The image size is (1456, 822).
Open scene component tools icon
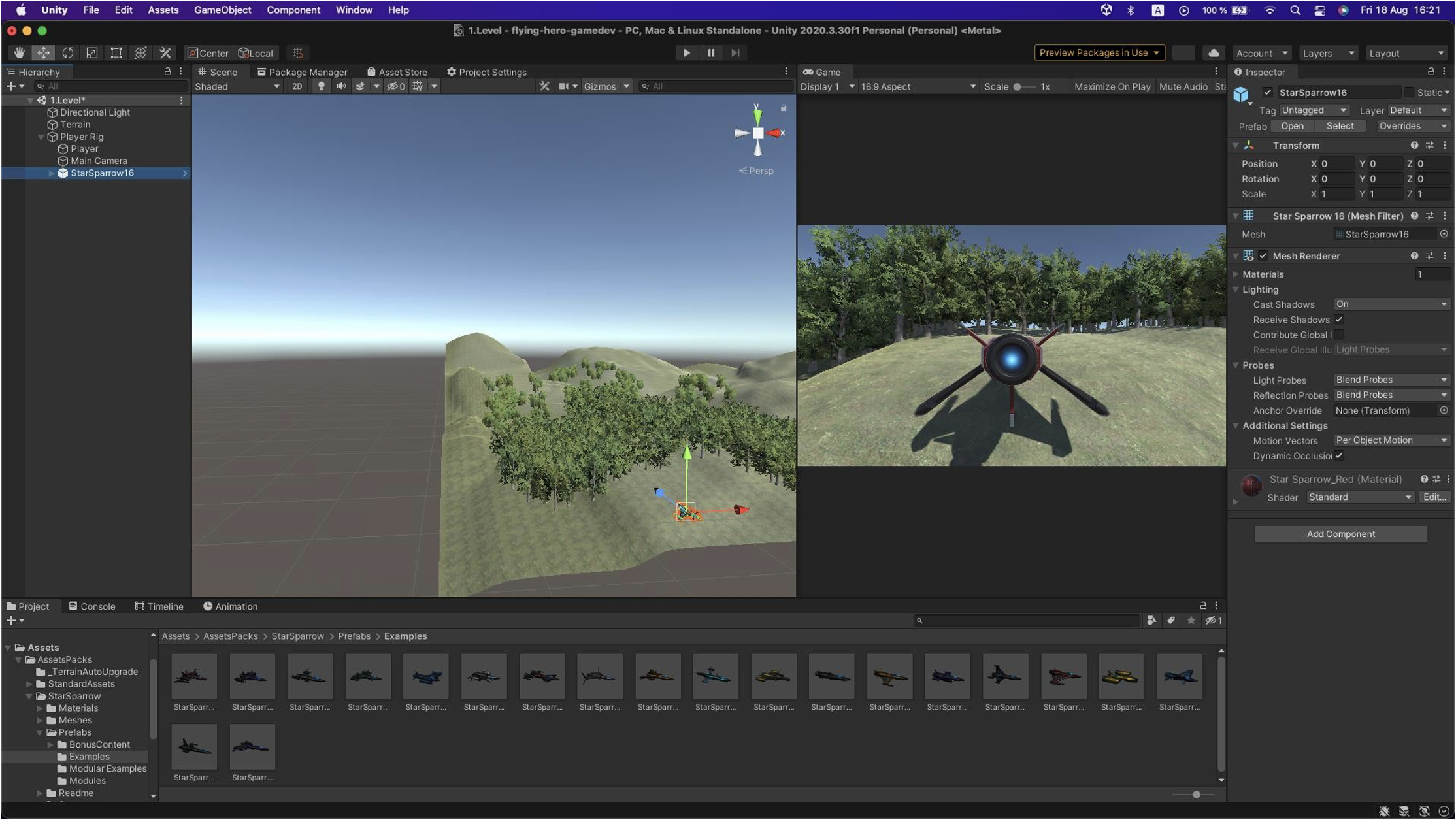pos(544,86)
